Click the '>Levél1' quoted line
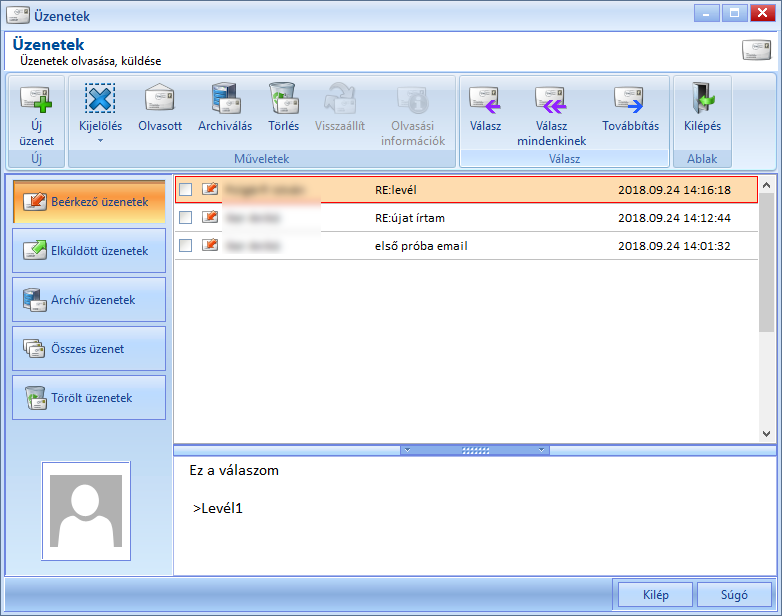 tap(218, 508)
